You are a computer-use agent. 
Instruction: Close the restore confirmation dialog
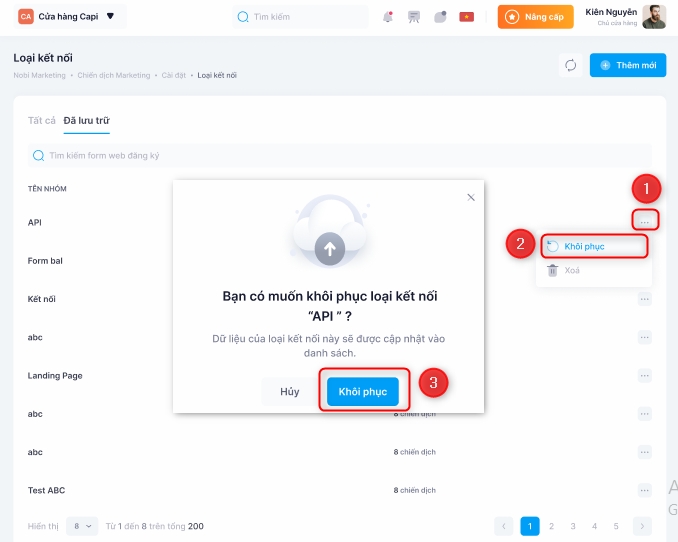click(x=471, y=197)
